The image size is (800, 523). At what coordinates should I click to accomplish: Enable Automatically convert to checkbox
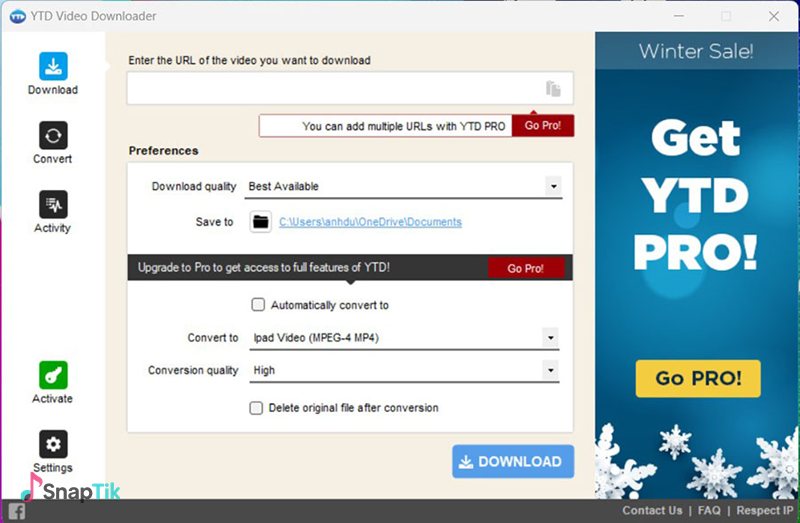(x=258, y=305)
